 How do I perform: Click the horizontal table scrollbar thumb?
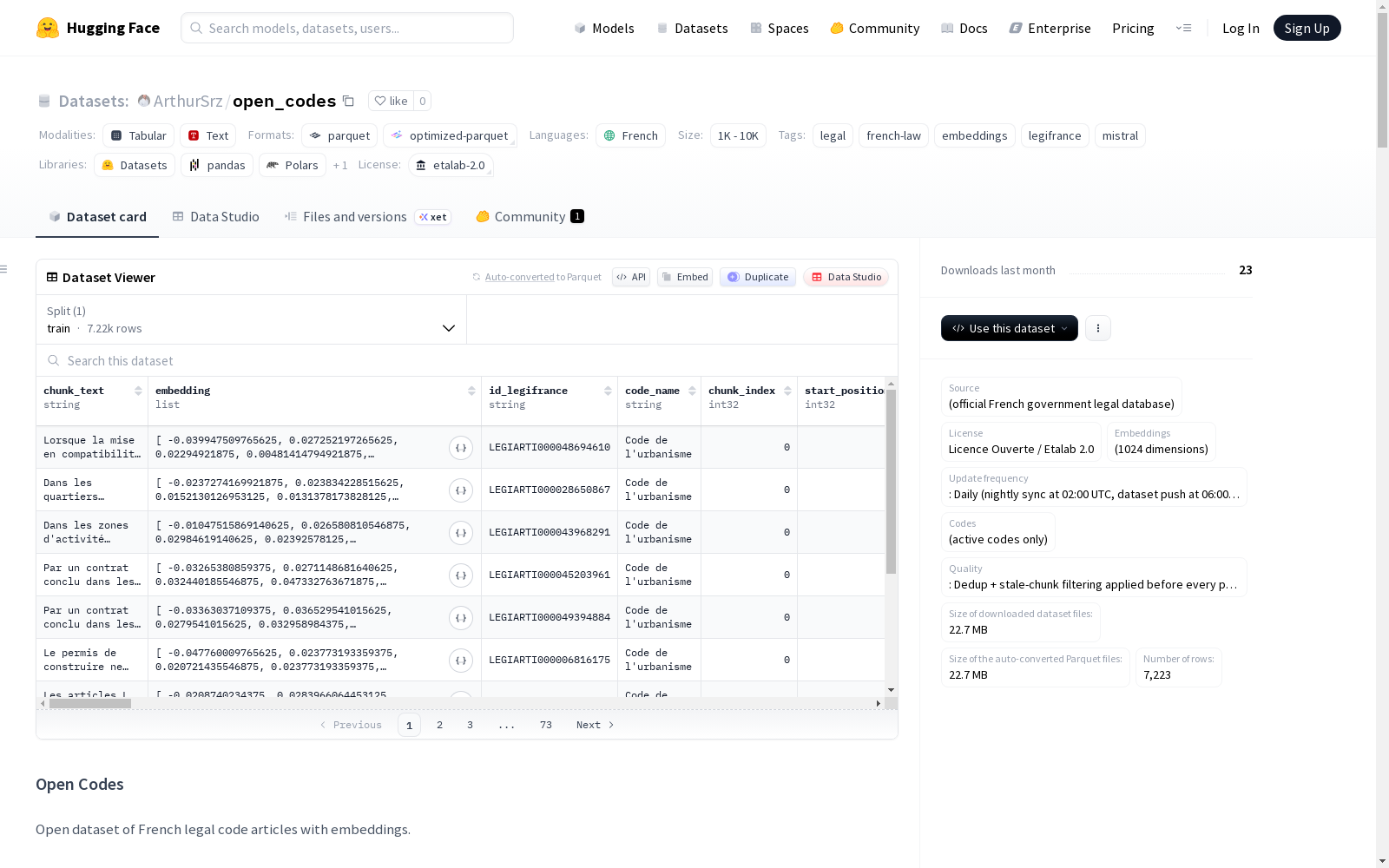pyautogui.click(x=90, y=703)
